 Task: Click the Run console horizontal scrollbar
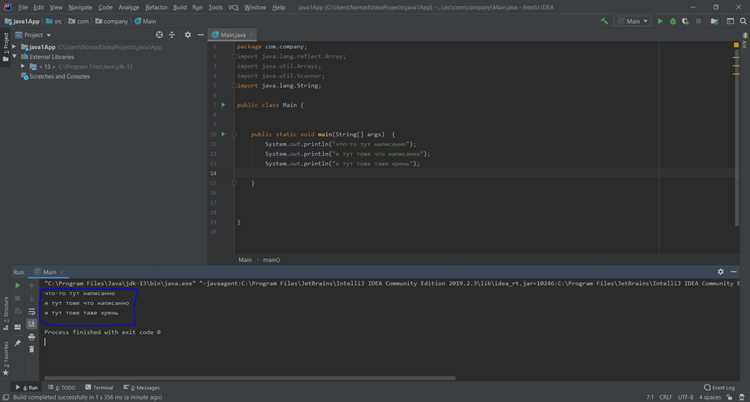coord(250,378)
